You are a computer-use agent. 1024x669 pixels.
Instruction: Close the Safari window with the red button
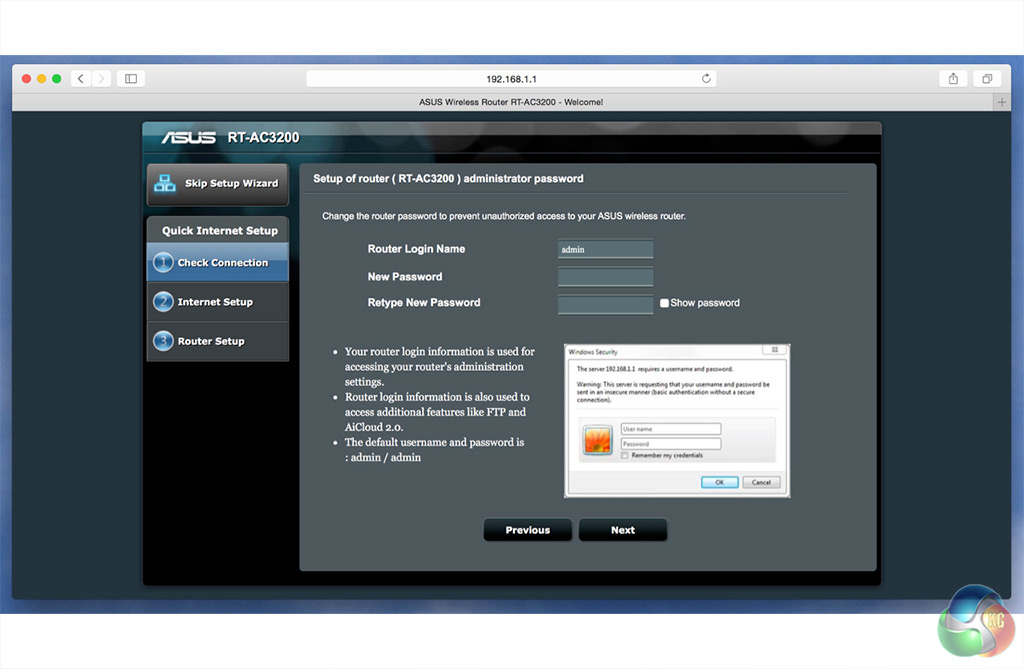pyautogui.click(x=26, y=79)
